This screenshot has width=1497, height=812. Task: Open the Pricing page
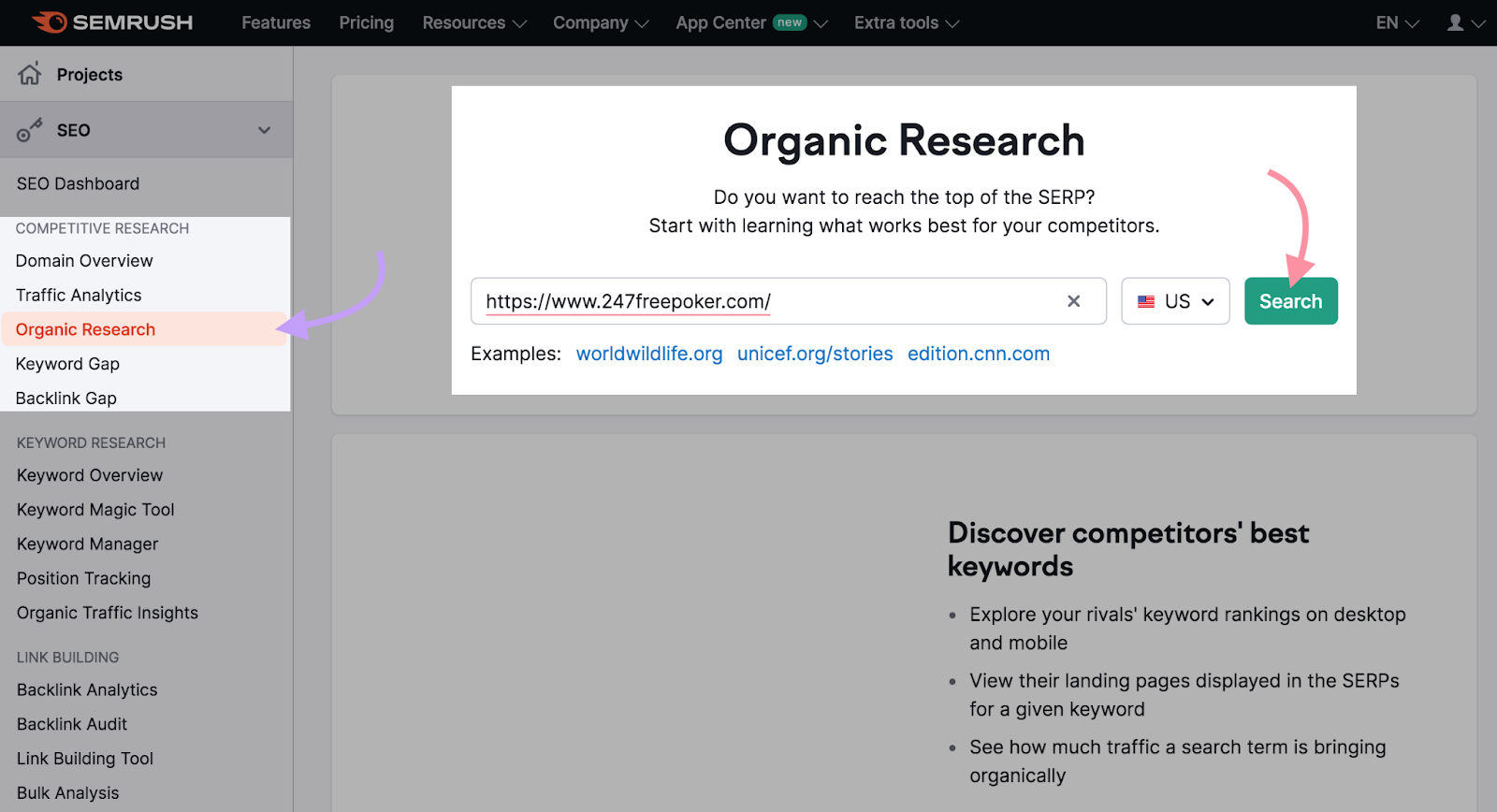[367, 22]
